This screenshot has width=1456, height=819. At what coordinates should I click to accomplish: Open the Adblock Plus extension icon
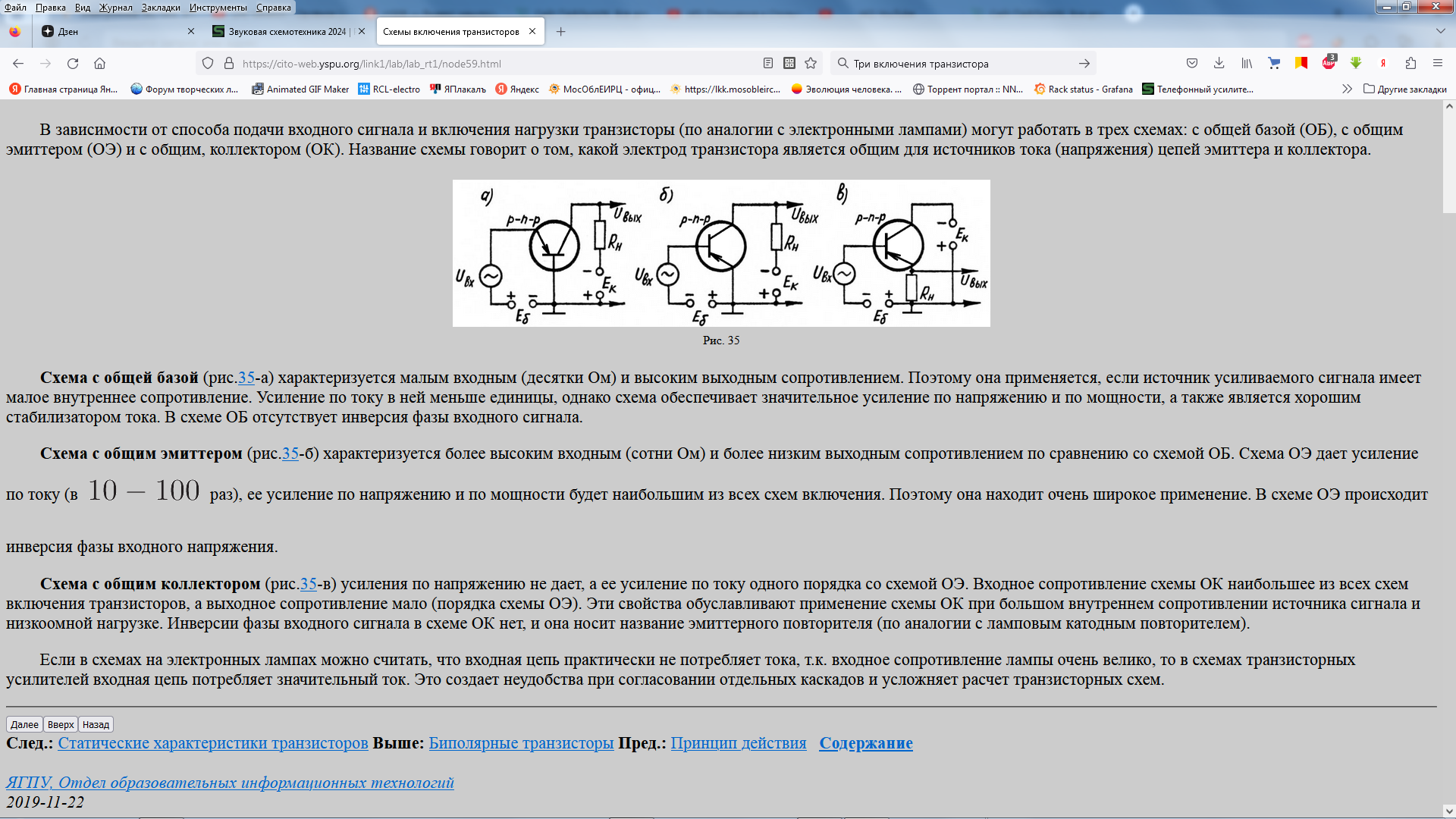click(1329, 64)
